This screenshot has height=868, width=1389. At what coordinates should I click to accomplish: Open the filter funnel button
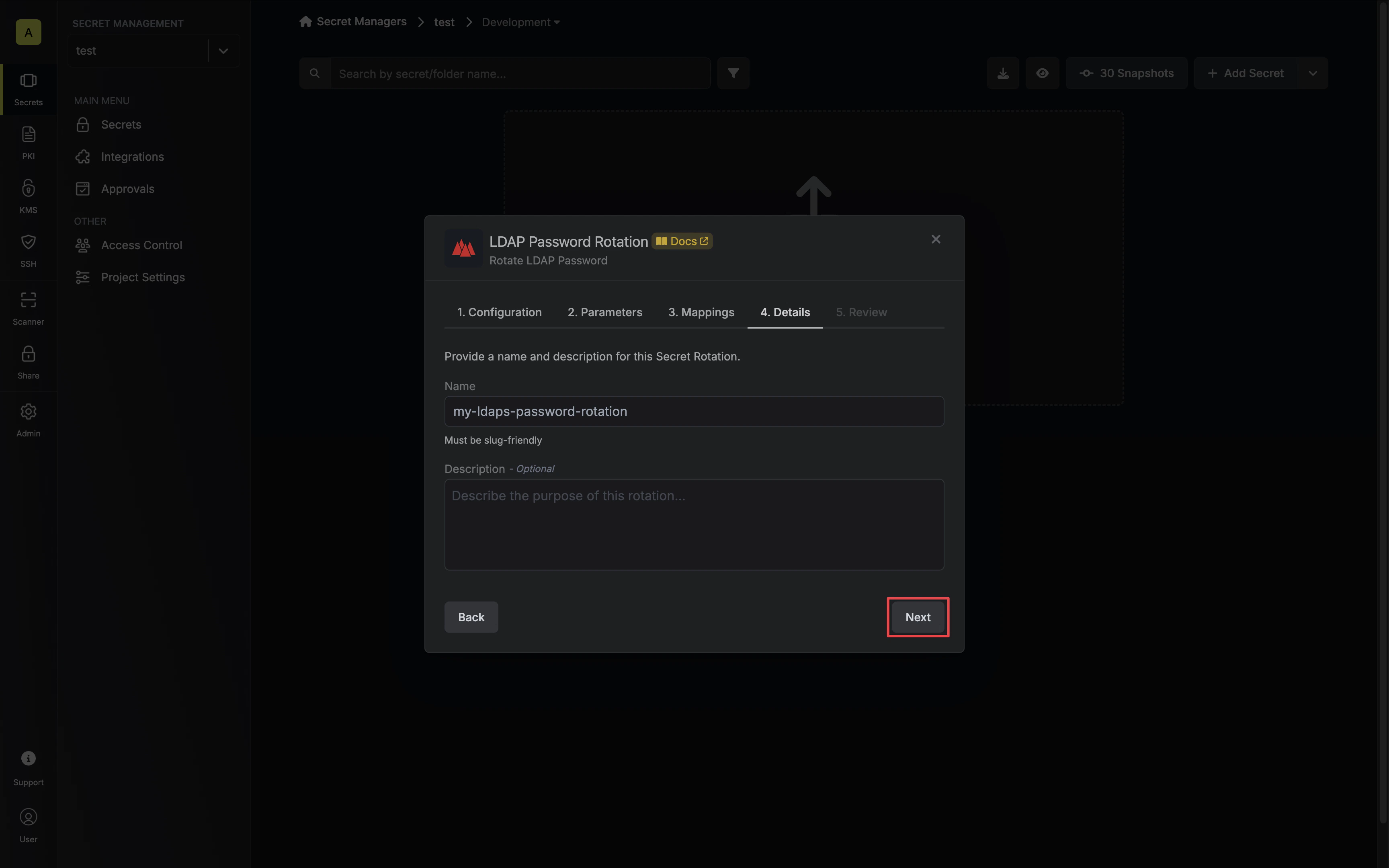pos(733,73)
